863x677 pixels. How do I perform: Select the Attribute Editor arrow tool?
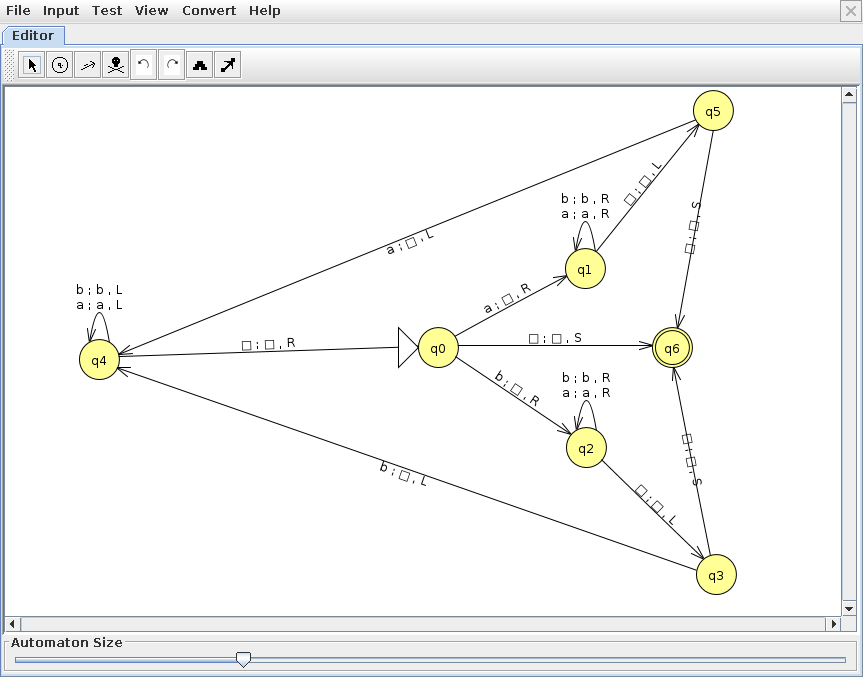[32, 65]
